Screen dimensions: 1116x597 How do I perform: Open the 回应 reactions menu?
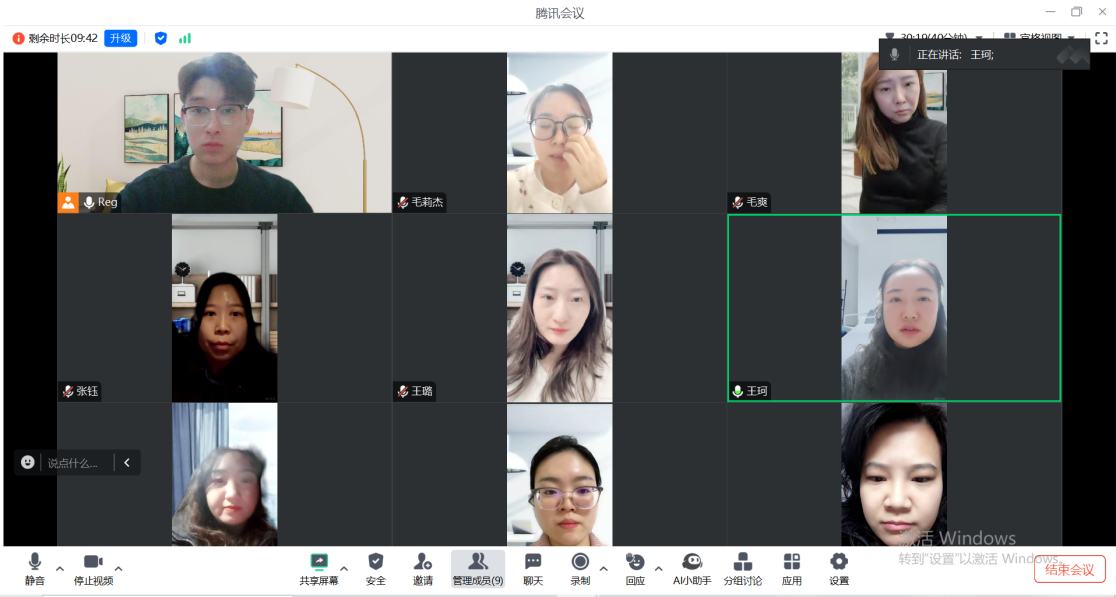tap(635, 568)
